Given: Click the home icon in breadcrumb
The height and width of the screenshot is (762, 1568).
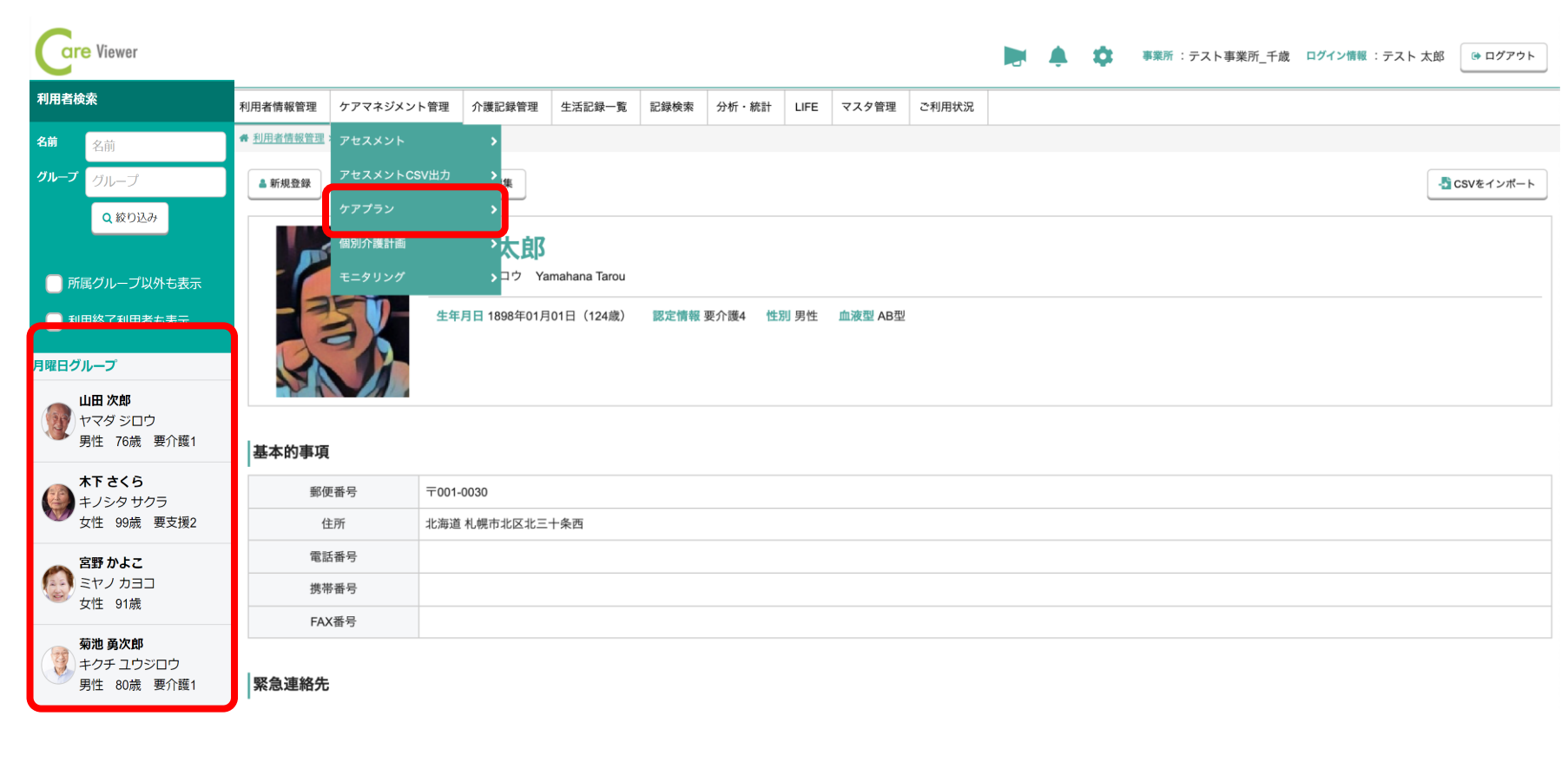Looking at the screenshot, I should coord(244,138).
